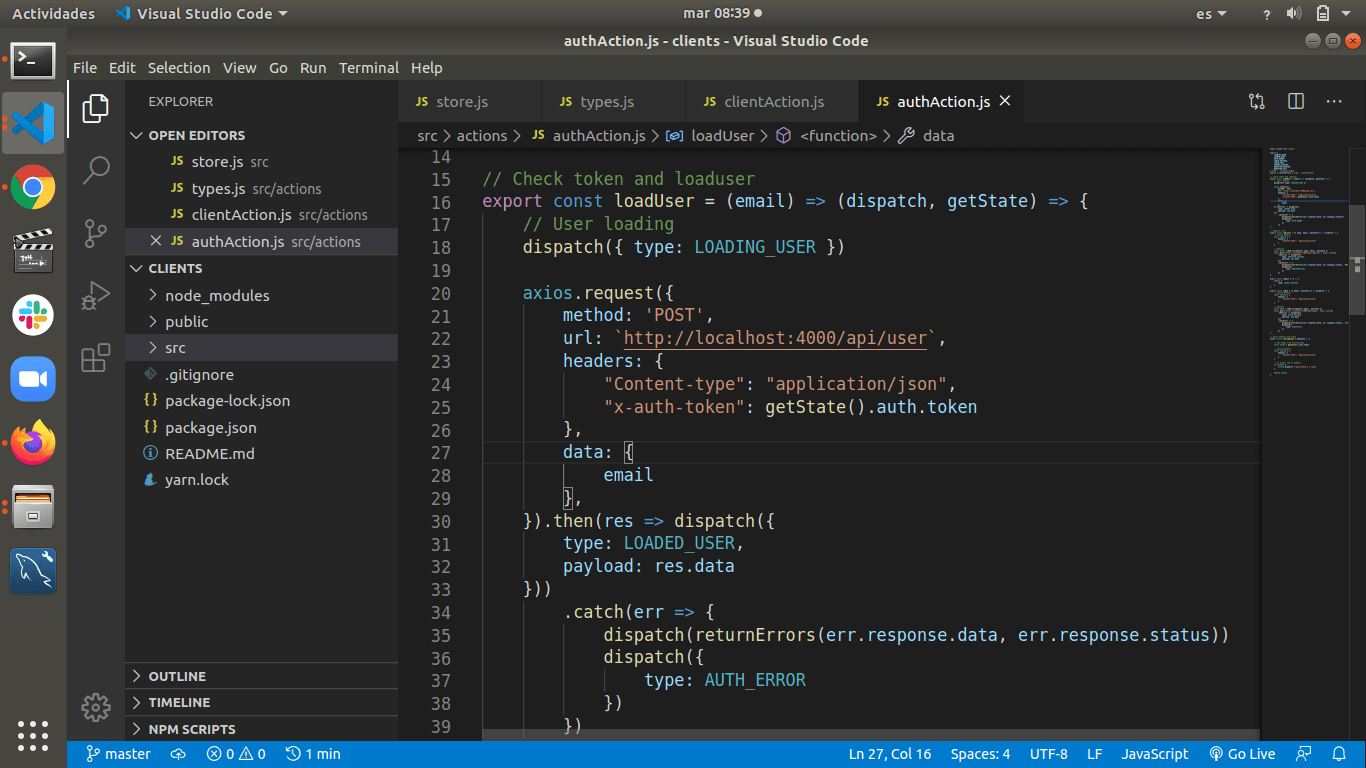Toggle Explorer sidebar via files icon

(x=96, y=108)
